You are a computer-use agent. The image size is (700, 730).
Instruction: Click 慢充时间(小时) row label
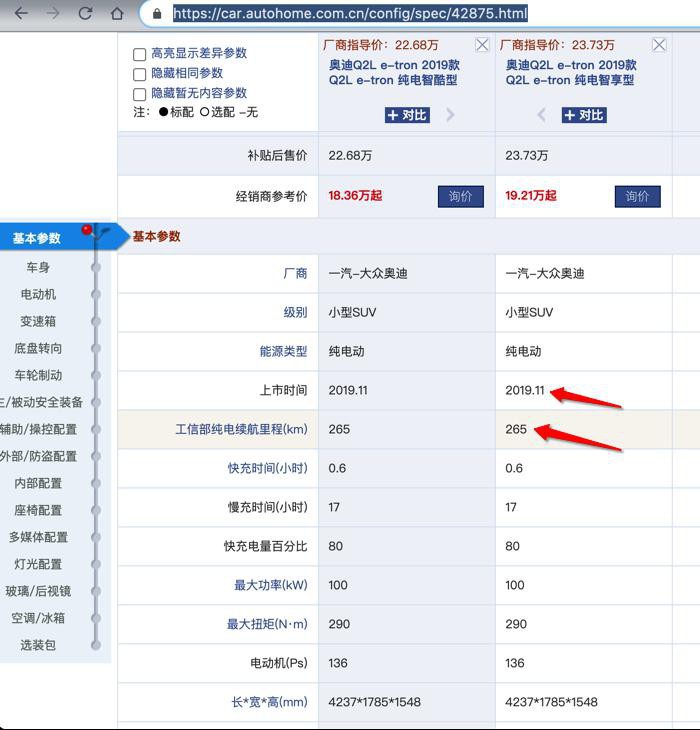268,507
